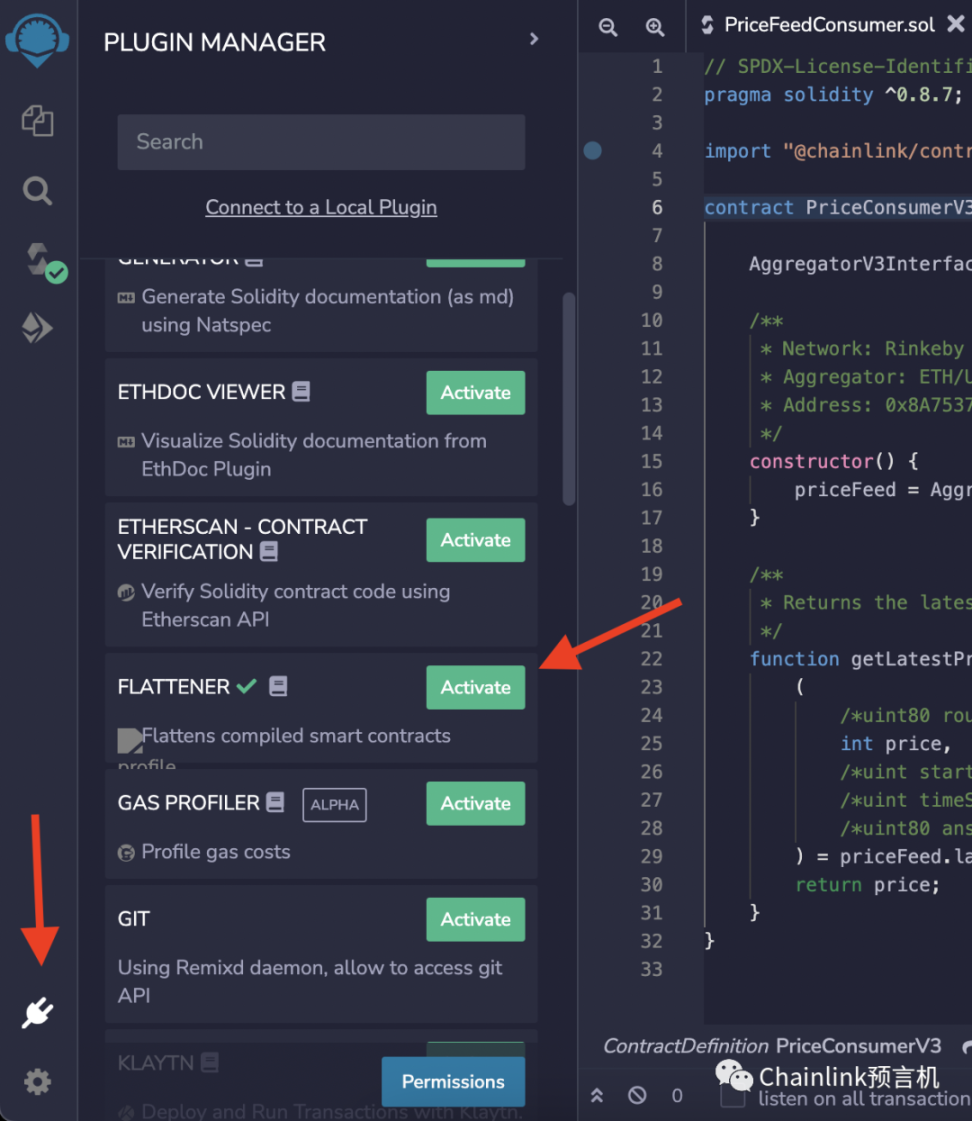The image size is (972, 1121).
Task: Activate the FLATTENER plugin
Action: 475,687
